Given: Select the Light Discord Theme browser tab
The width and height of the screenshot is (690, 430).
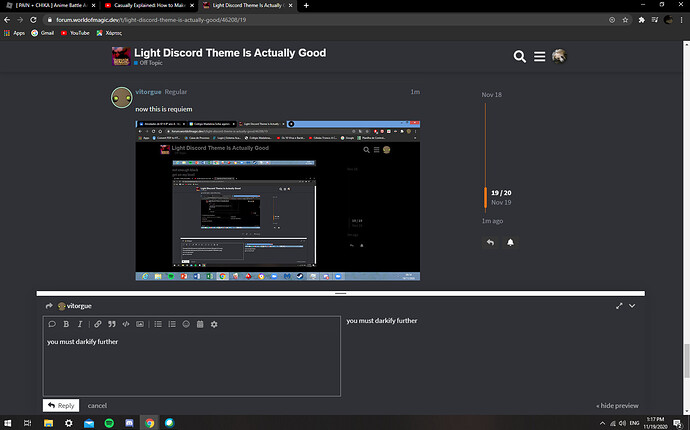Looking at the screenshot, I should click(248, 6).
